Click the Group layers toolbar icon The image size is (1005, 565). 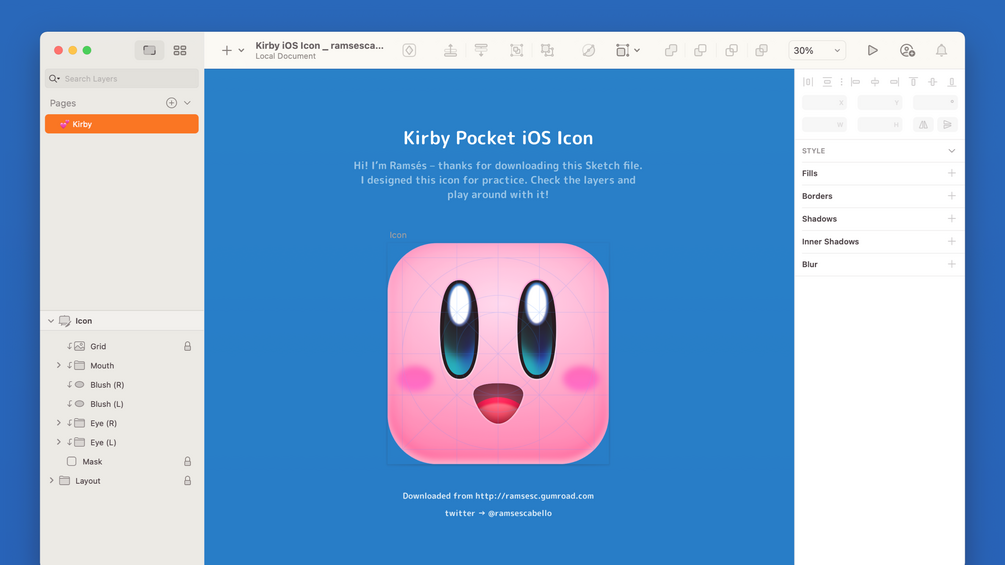(517, 50)
